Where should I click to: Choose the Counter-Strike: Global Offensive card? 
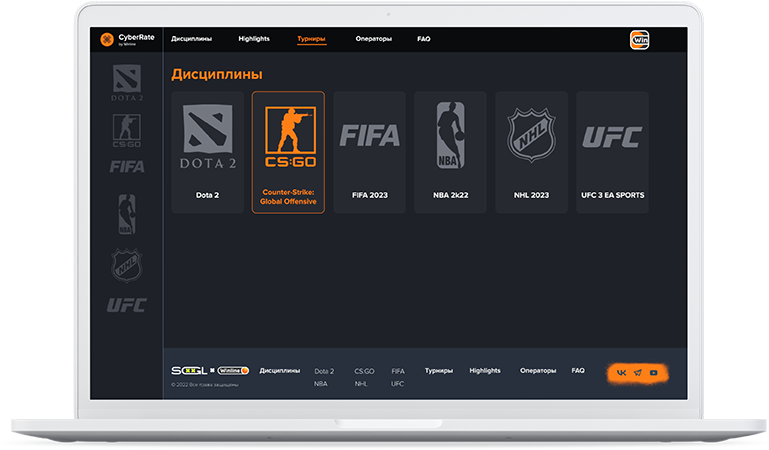288,152
